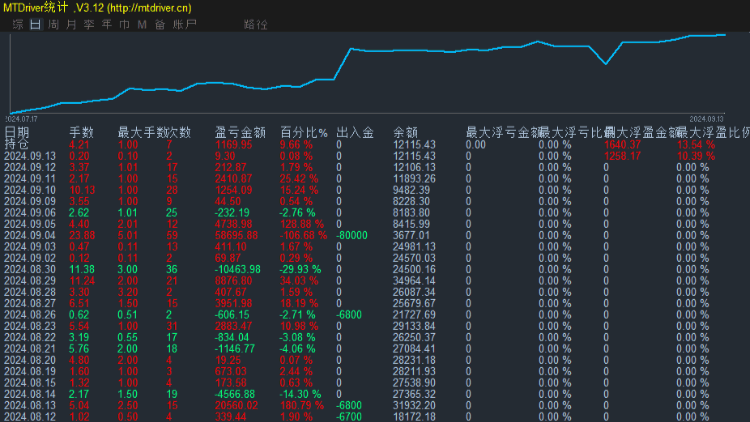
Task: Click the 余额 balance column header
Action: click(405, 132)
